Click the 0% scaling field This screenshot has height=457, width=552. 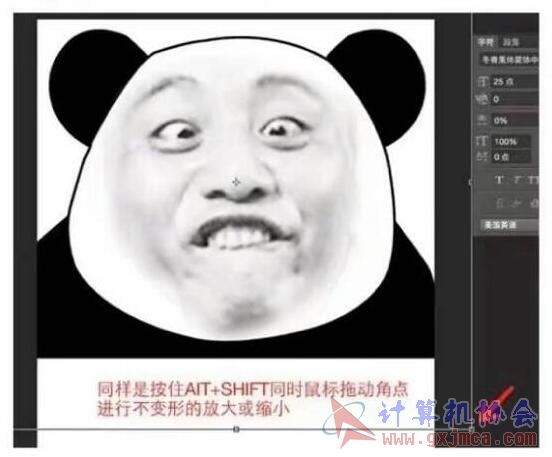pos(515,121)
